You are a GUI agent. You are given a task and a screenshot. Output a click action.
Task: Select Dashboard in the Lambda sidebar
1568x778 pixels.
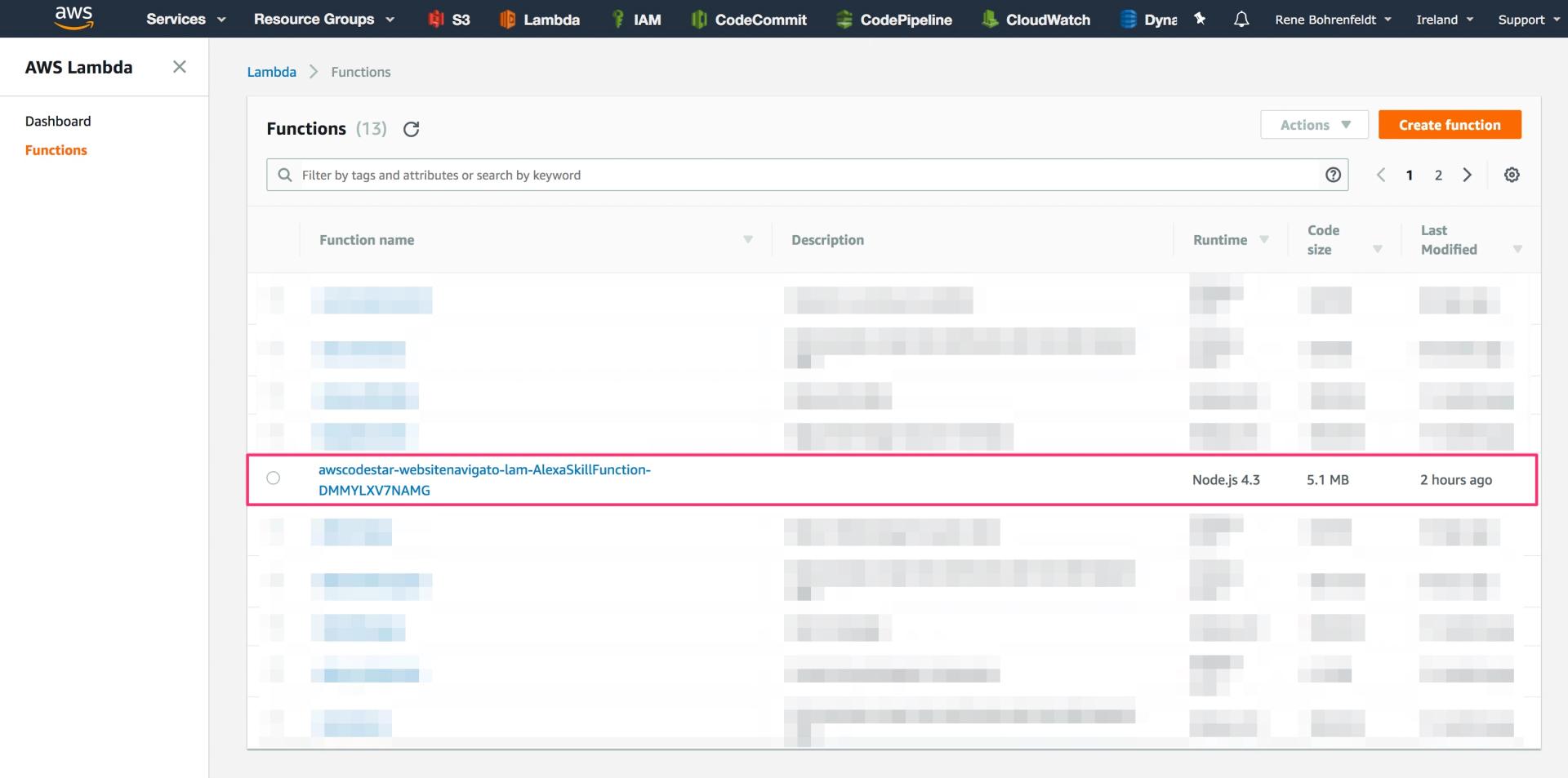(58, 121)
